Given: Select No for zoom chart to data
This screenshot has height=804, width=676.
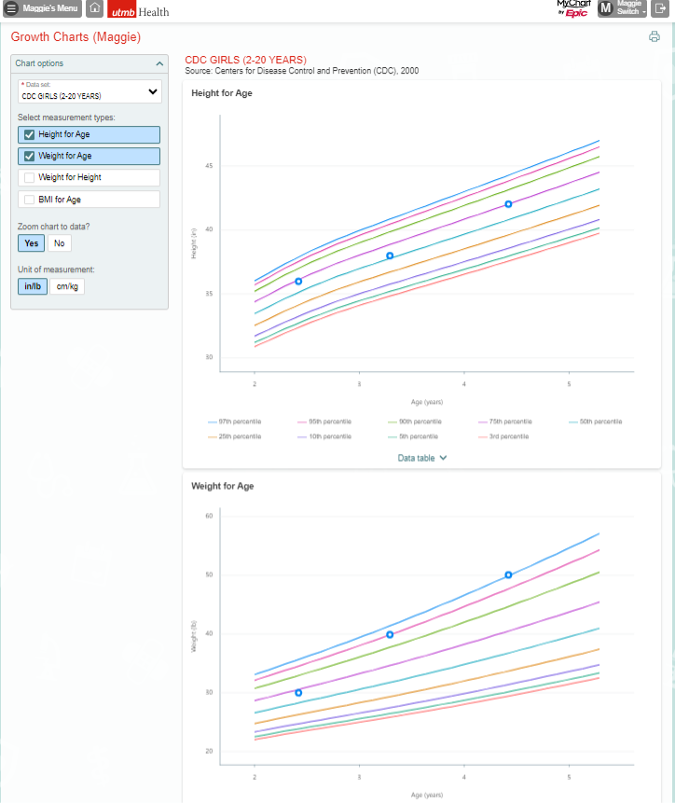Looking at the screenshot, I should (x=59, y=243).
